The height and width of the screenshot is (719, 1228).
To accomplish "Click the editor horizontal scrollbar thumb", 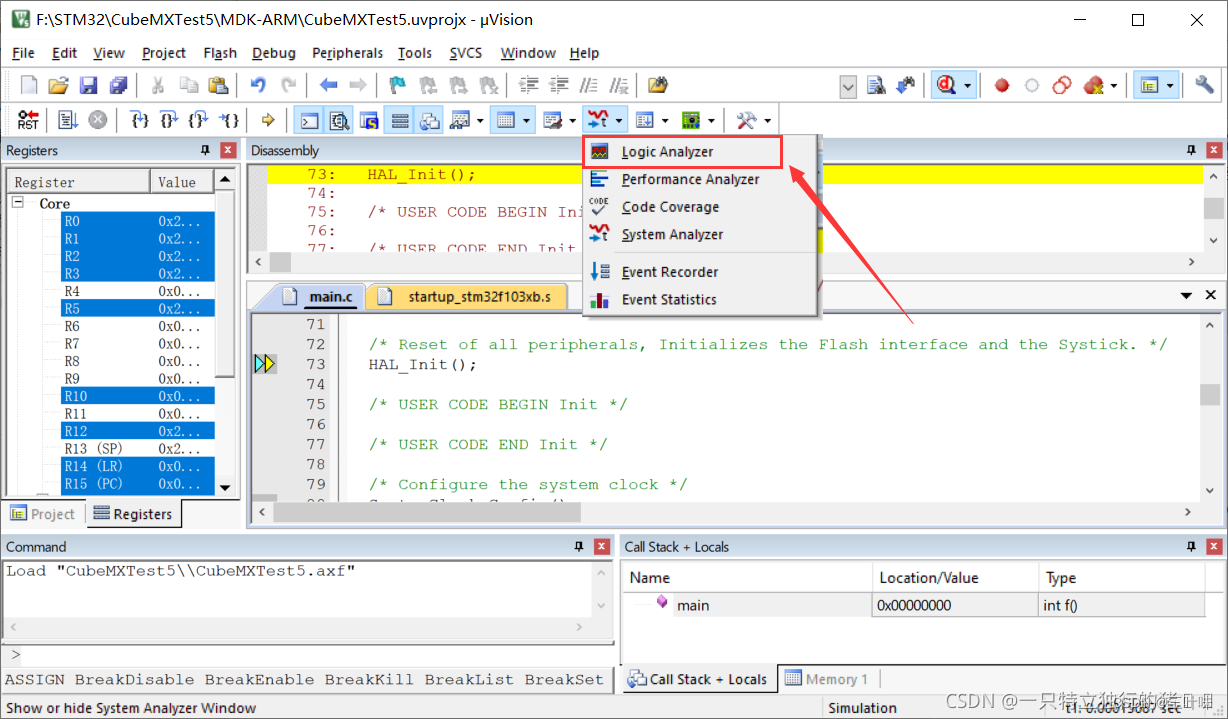I will (427, 512).
